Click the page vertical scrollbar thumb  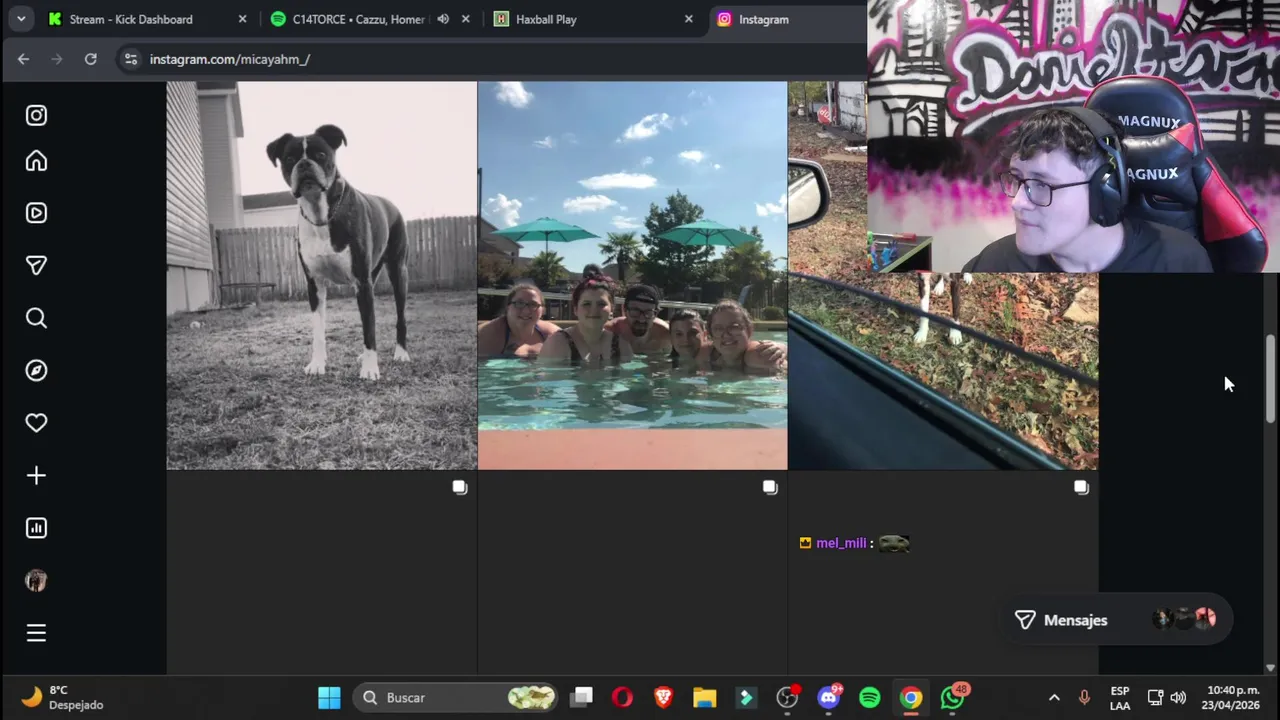pyautogui.click(x=1271, y=378)
